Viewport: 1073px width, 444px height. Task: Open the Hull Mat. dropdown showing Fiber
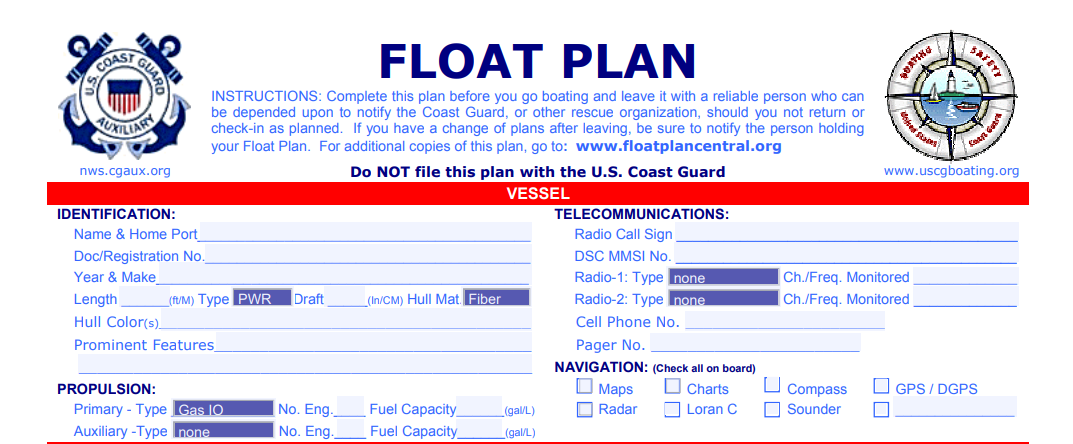click(x=497, y=298)
